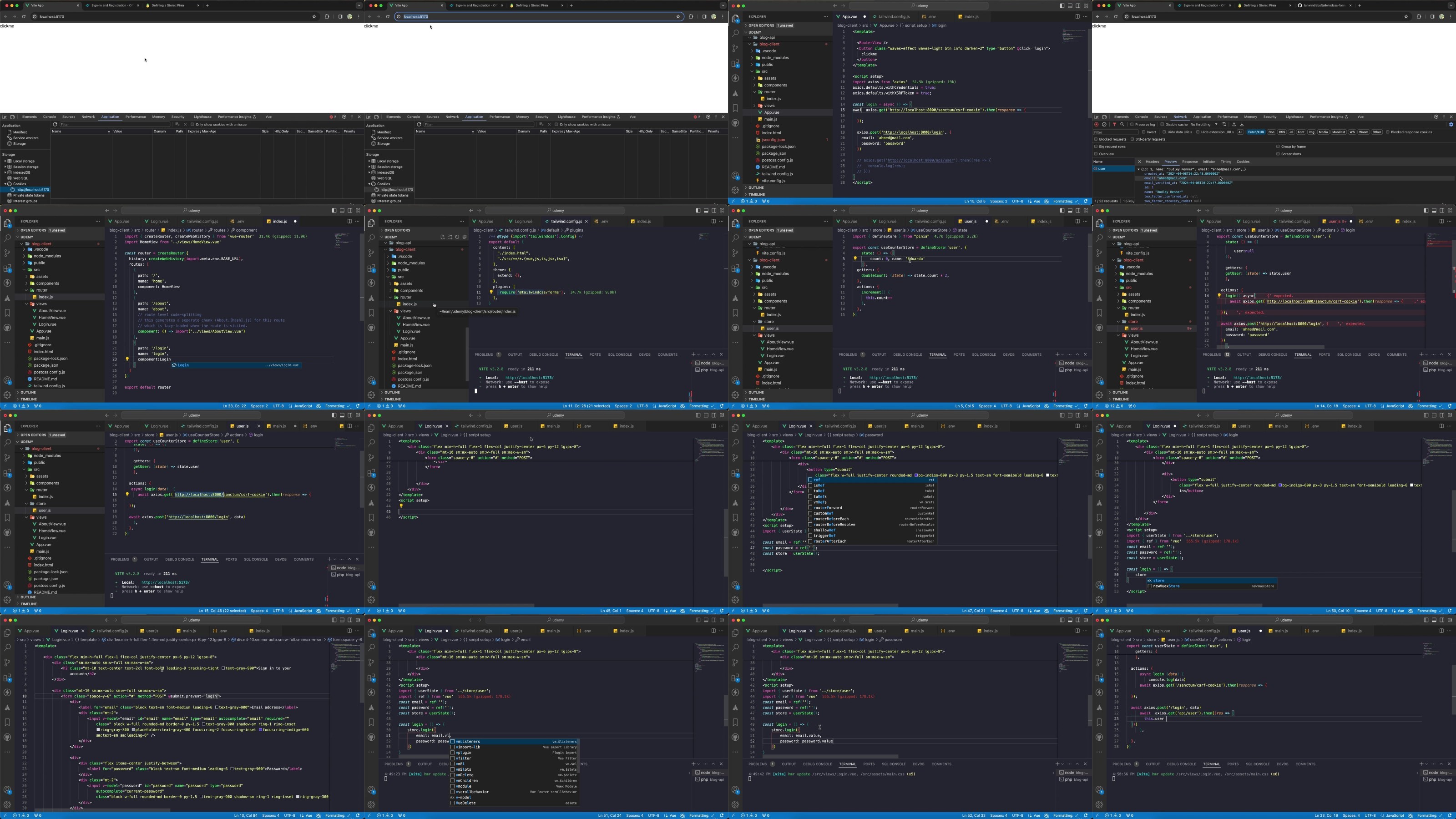Clear the network log

pyautogui.click(x=1104, y=124)
